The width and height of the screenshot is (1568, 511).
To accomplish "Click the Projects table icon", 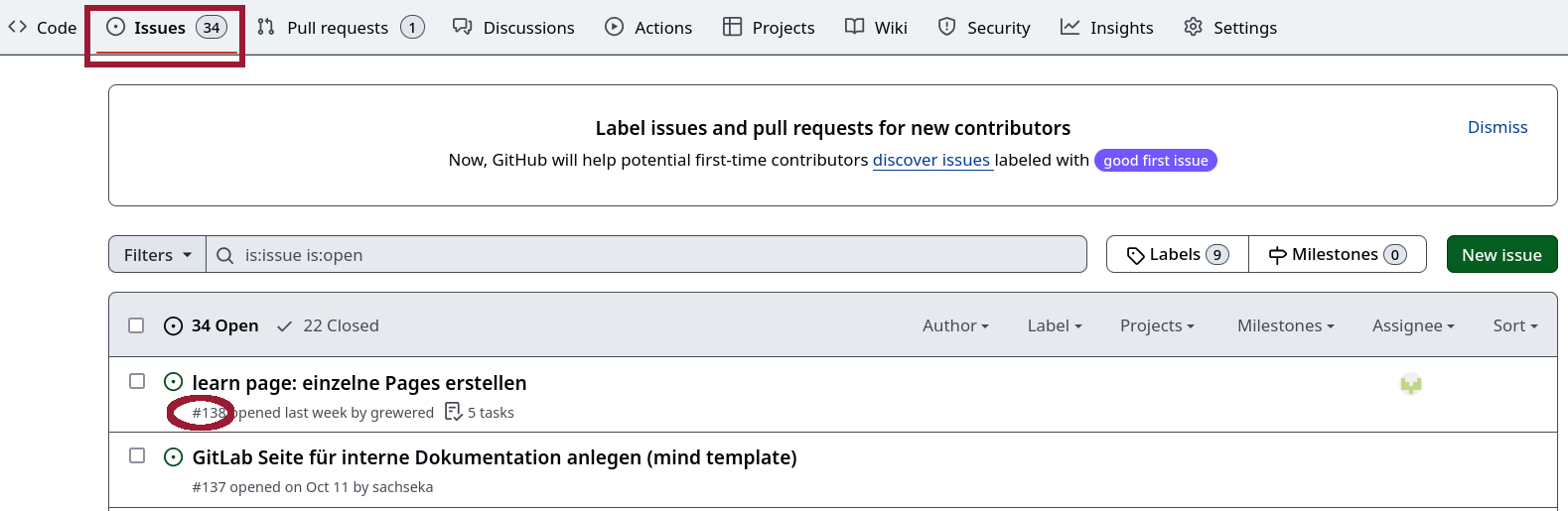I will 732,27.
